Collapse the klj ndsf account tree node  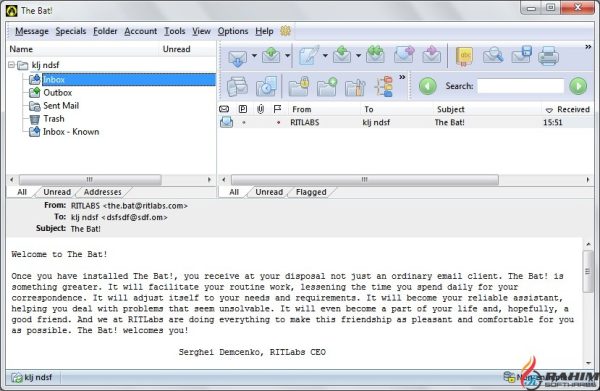pyautogui.click(x=11, y=65)
